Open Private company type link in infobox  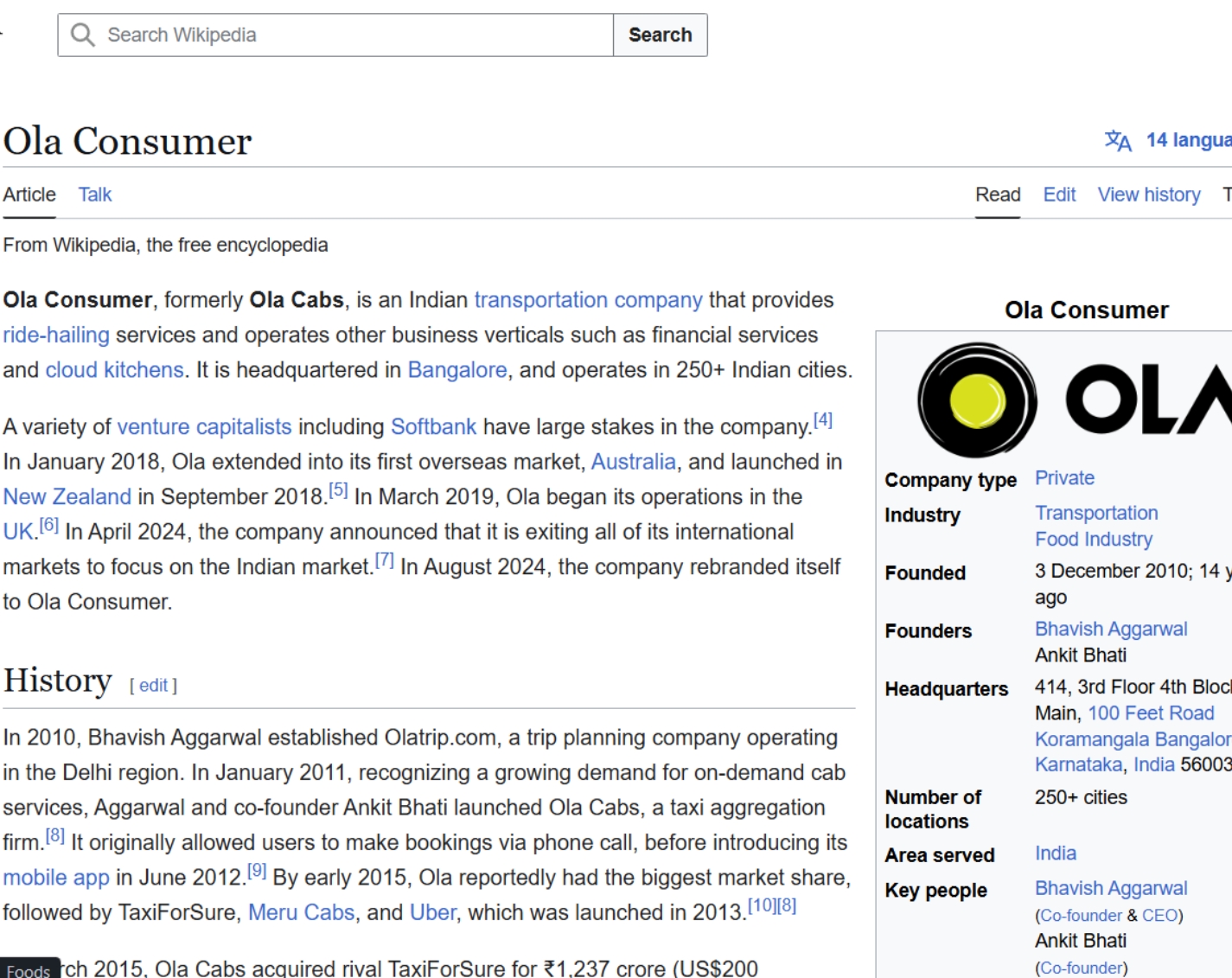pos(1064,478)
